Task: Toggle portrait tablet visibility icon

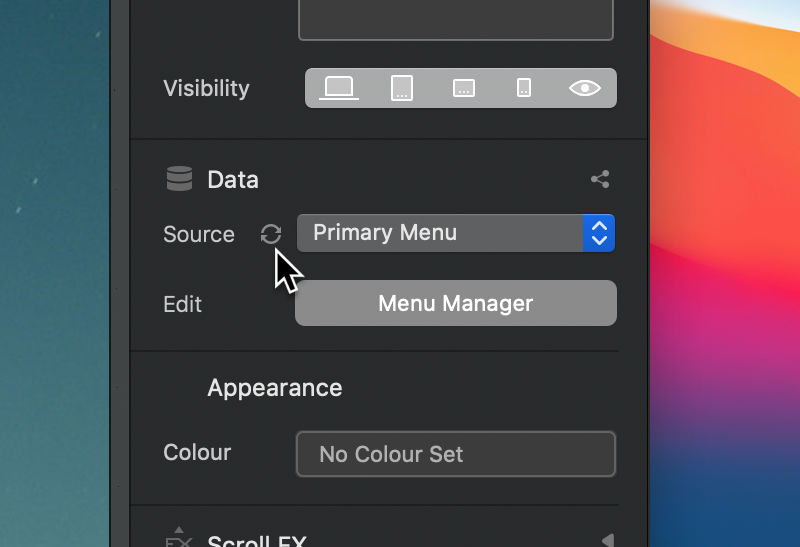Action: pos(402,88)
